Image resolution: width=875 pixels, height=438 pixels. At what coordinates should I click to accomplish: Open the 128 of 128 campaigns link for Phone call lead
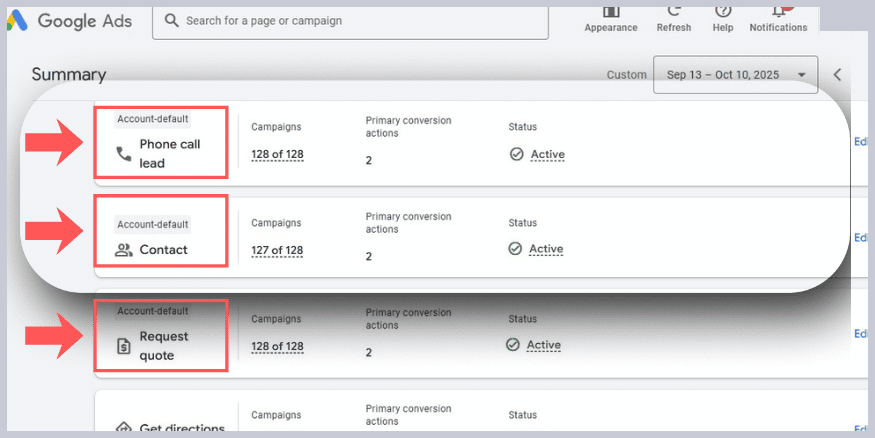[277, 155]
